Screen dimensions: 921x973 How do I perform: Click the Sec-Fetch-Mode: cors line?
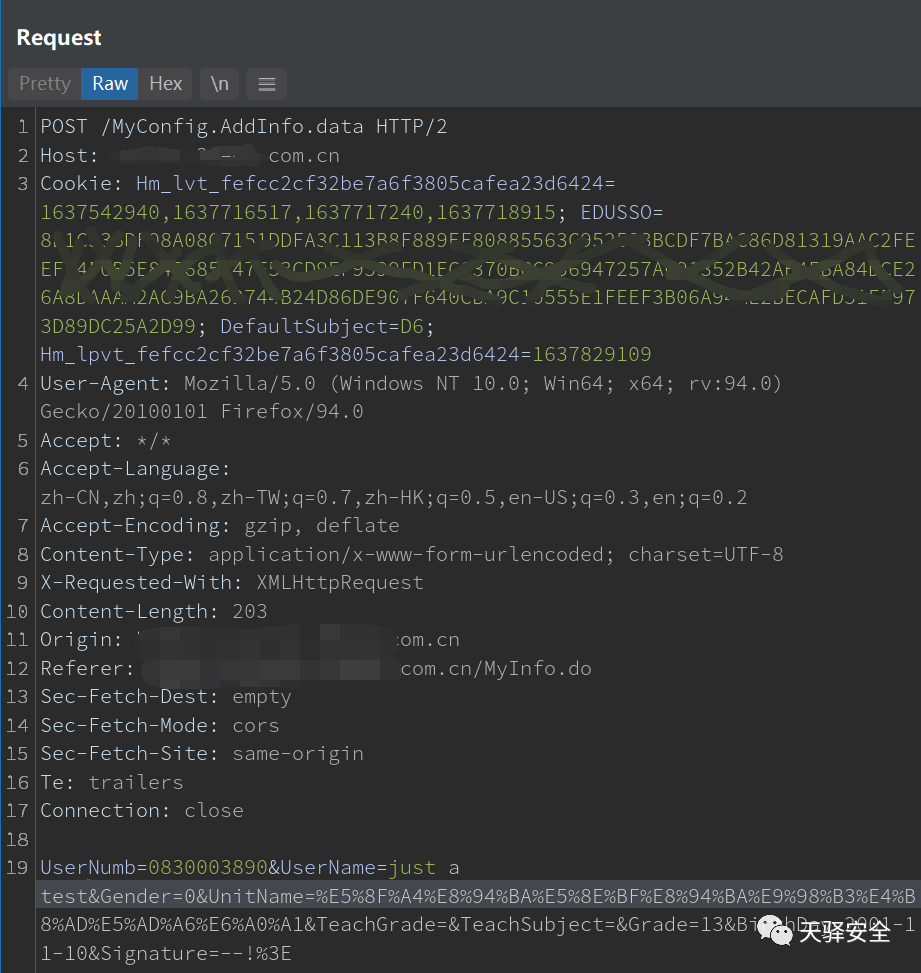(159, 725)
